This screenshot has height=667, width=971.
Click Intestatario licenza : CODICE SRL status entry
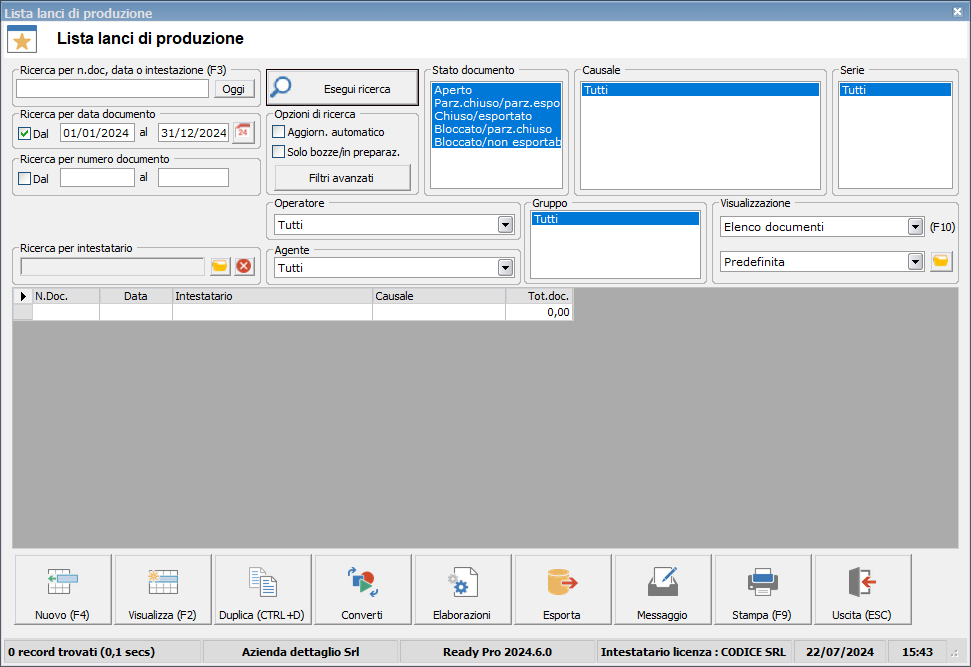pyautogui.click(x=693, y=652)
